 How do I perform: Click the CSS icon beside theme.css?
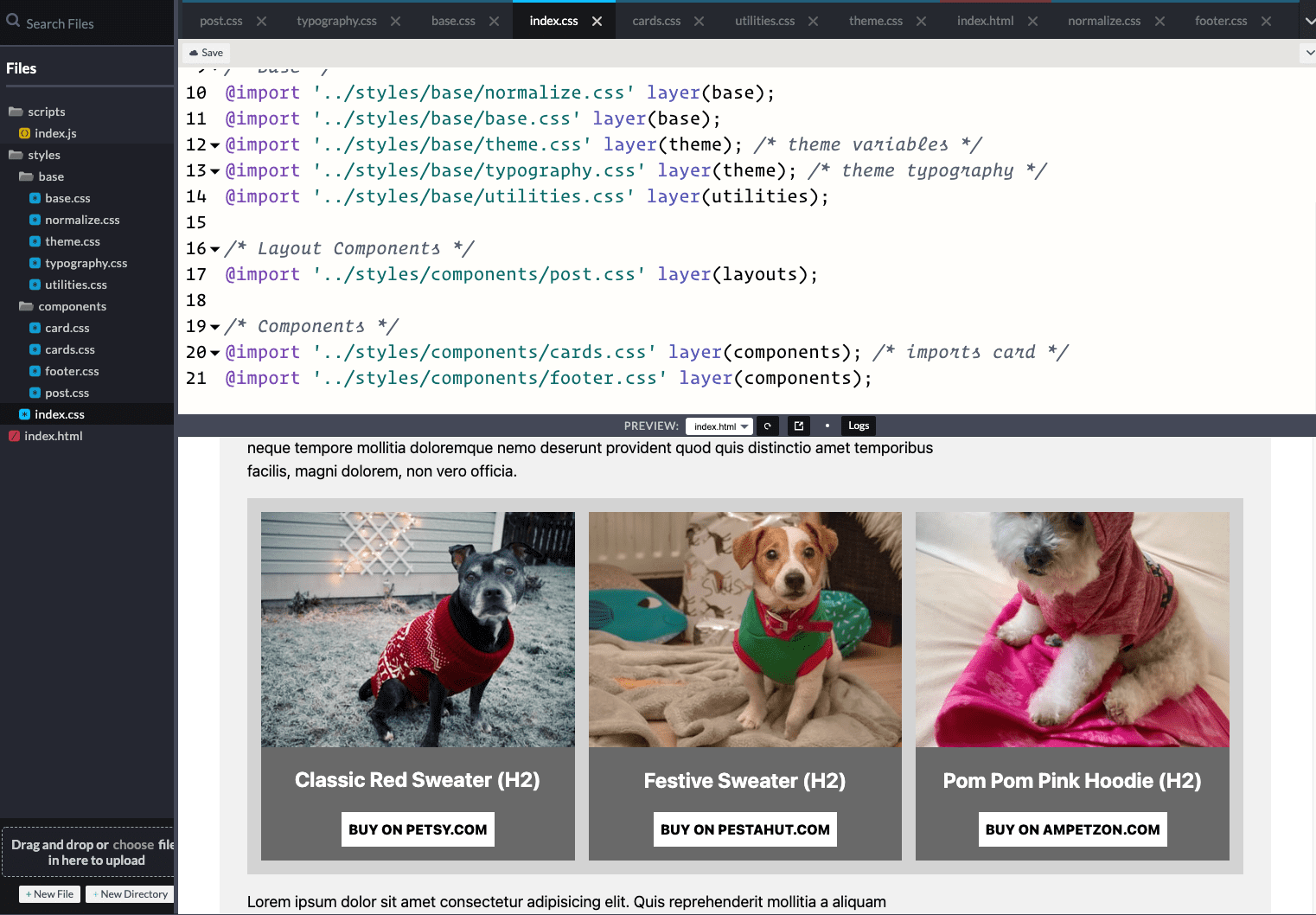click(36, 241)
